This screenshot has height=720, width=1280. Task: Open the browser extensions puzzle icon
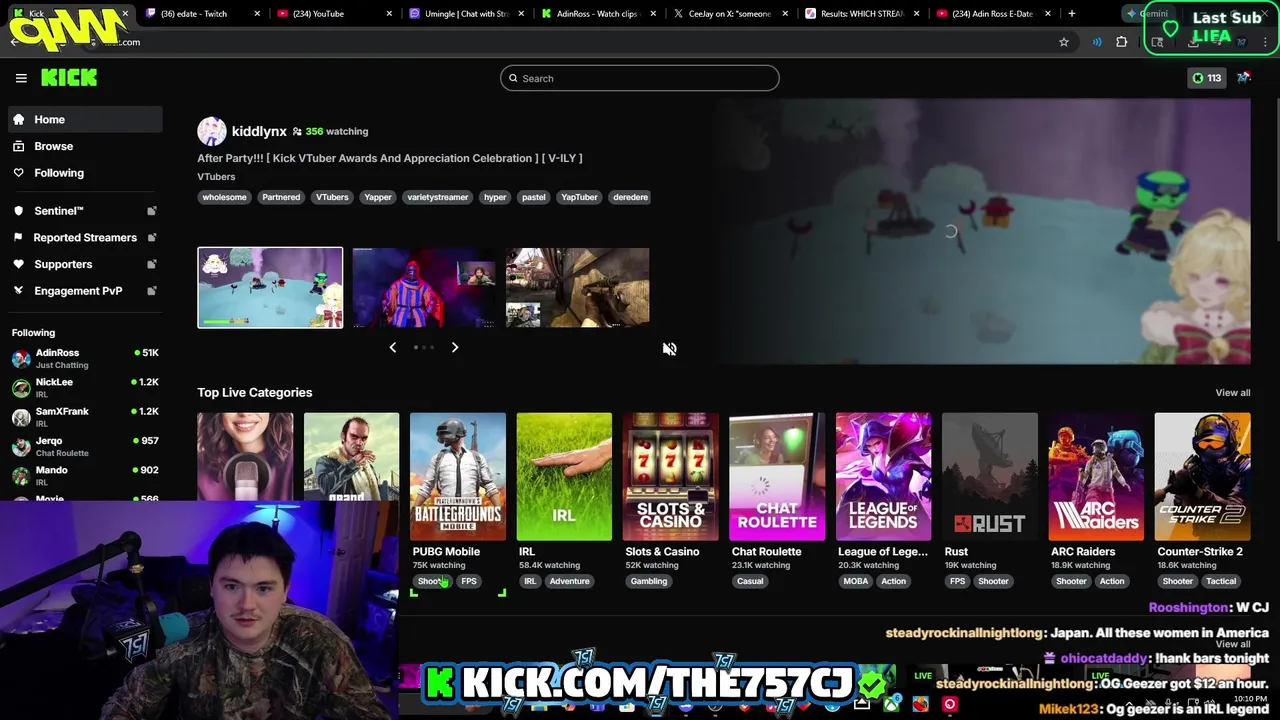(x=1121, y=42)
